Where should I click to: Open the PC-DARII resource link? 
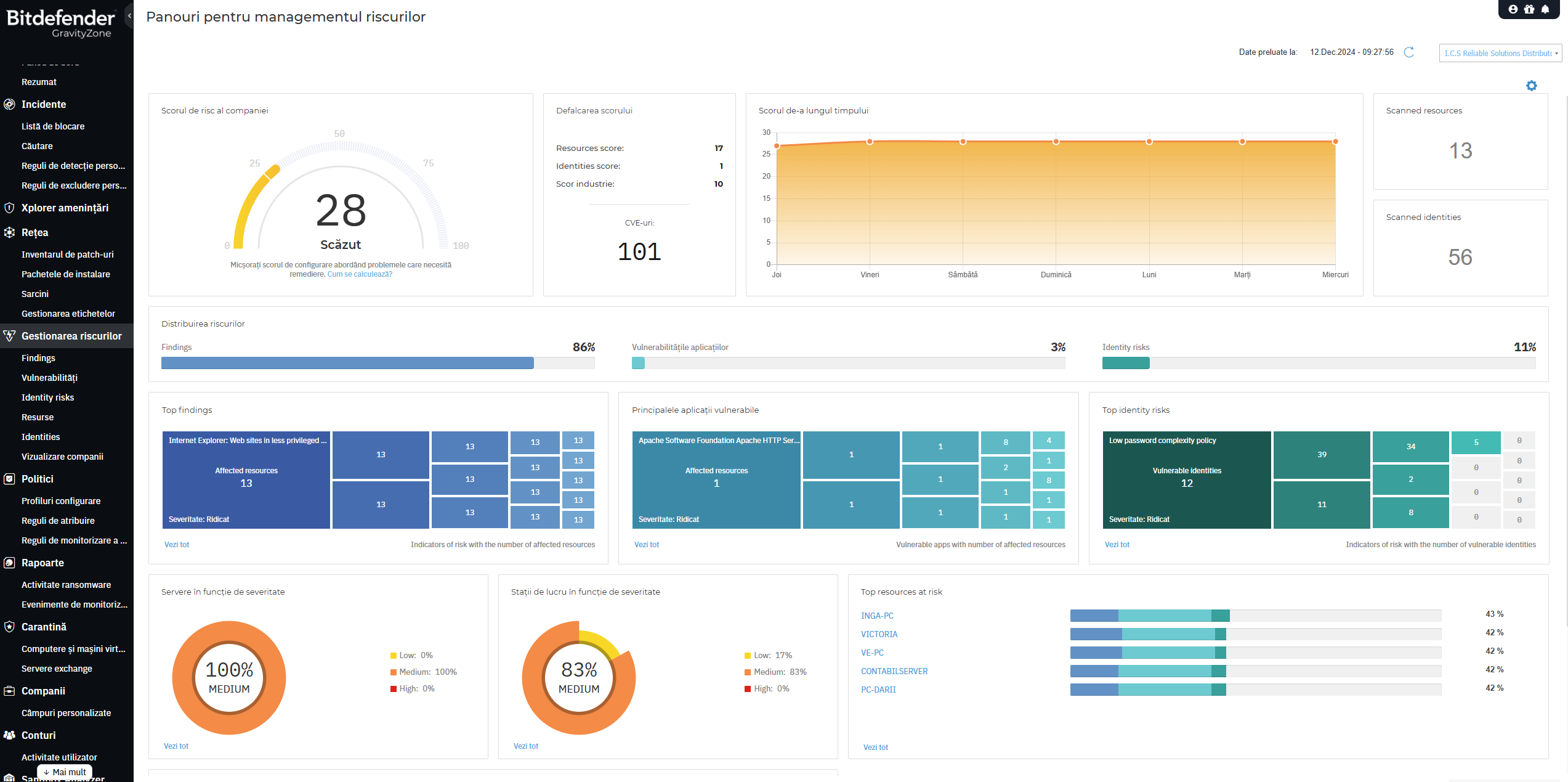pos(878,690)
